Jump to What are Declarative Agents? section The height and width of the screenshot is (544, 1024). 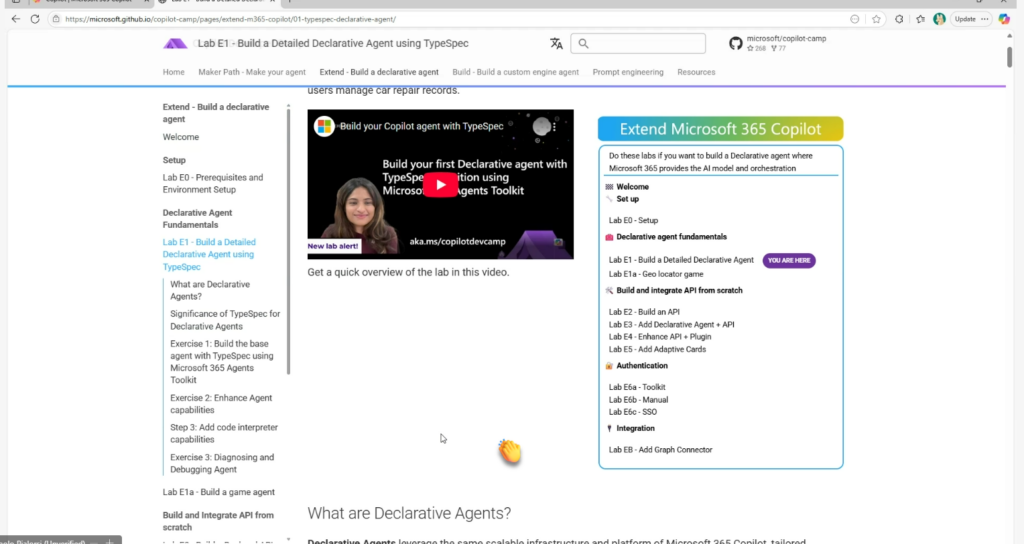click(210, 291)
